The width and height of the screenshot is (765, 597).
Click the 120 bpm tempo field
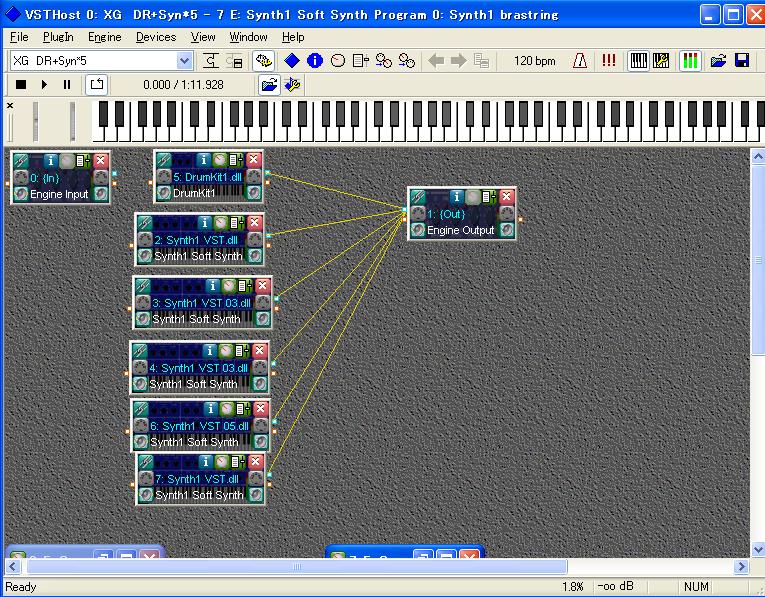click(535, 61)
